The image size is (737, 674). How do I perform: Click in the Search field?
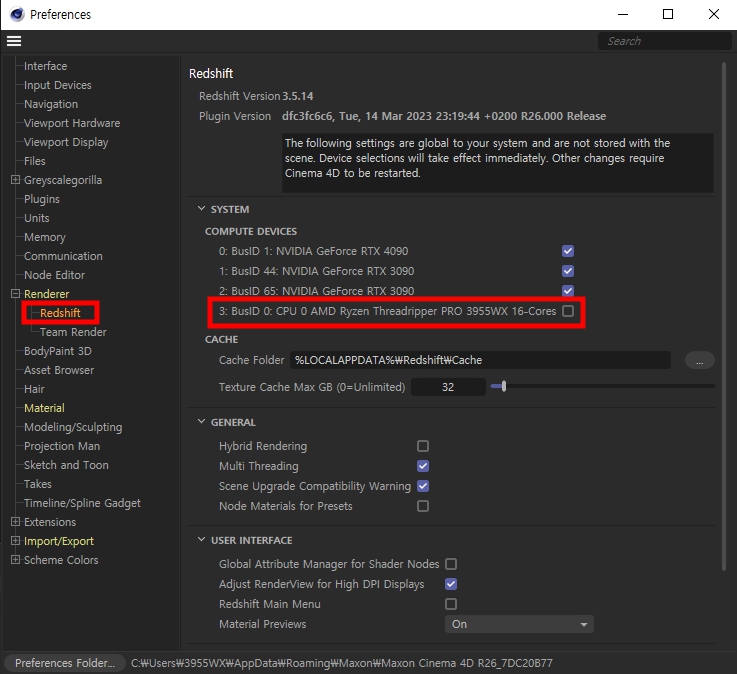(665, 41)
